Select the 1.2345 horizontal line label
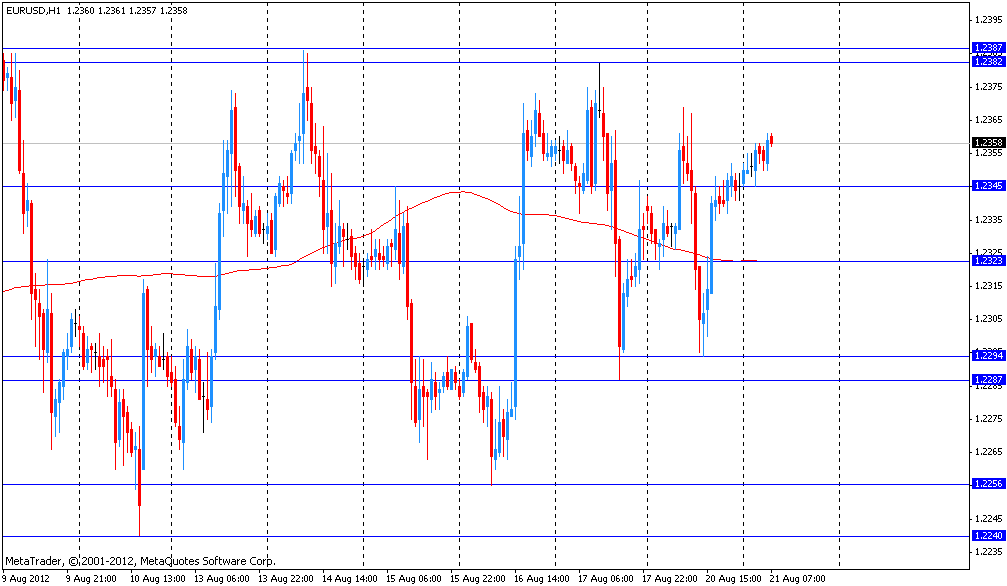The width and height of the screenshot is (1007, 586). pyautogui.click(x=987, y=186)
